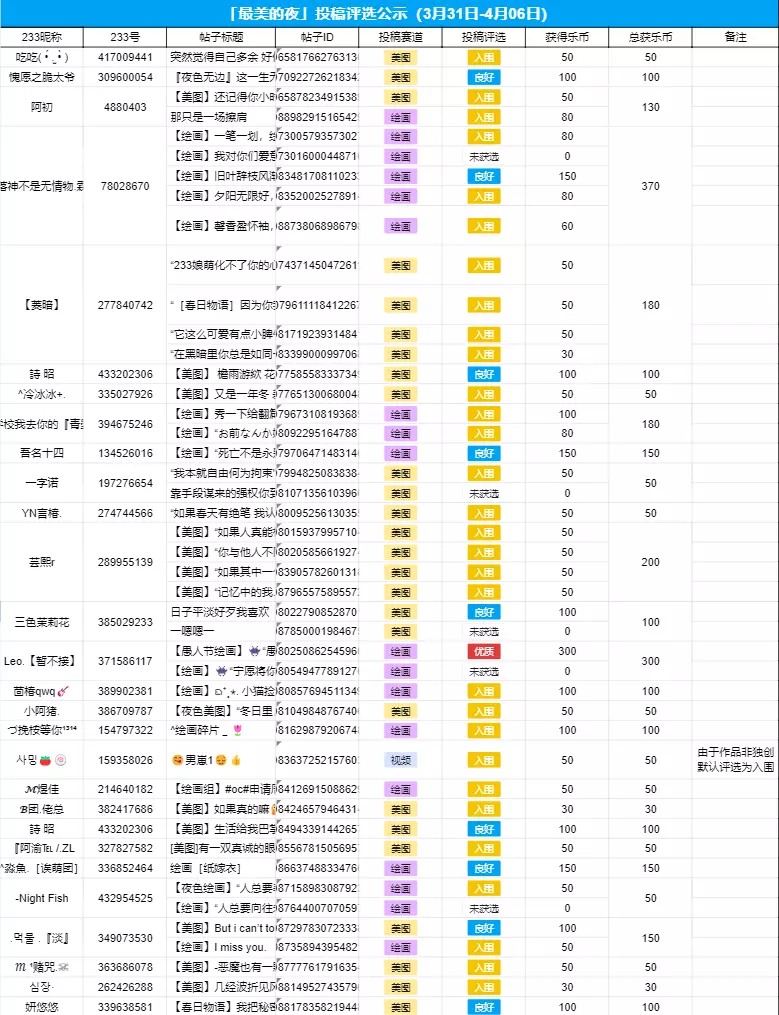Click the 233号 cell 349073530
779x1015 pixels.
125,938
